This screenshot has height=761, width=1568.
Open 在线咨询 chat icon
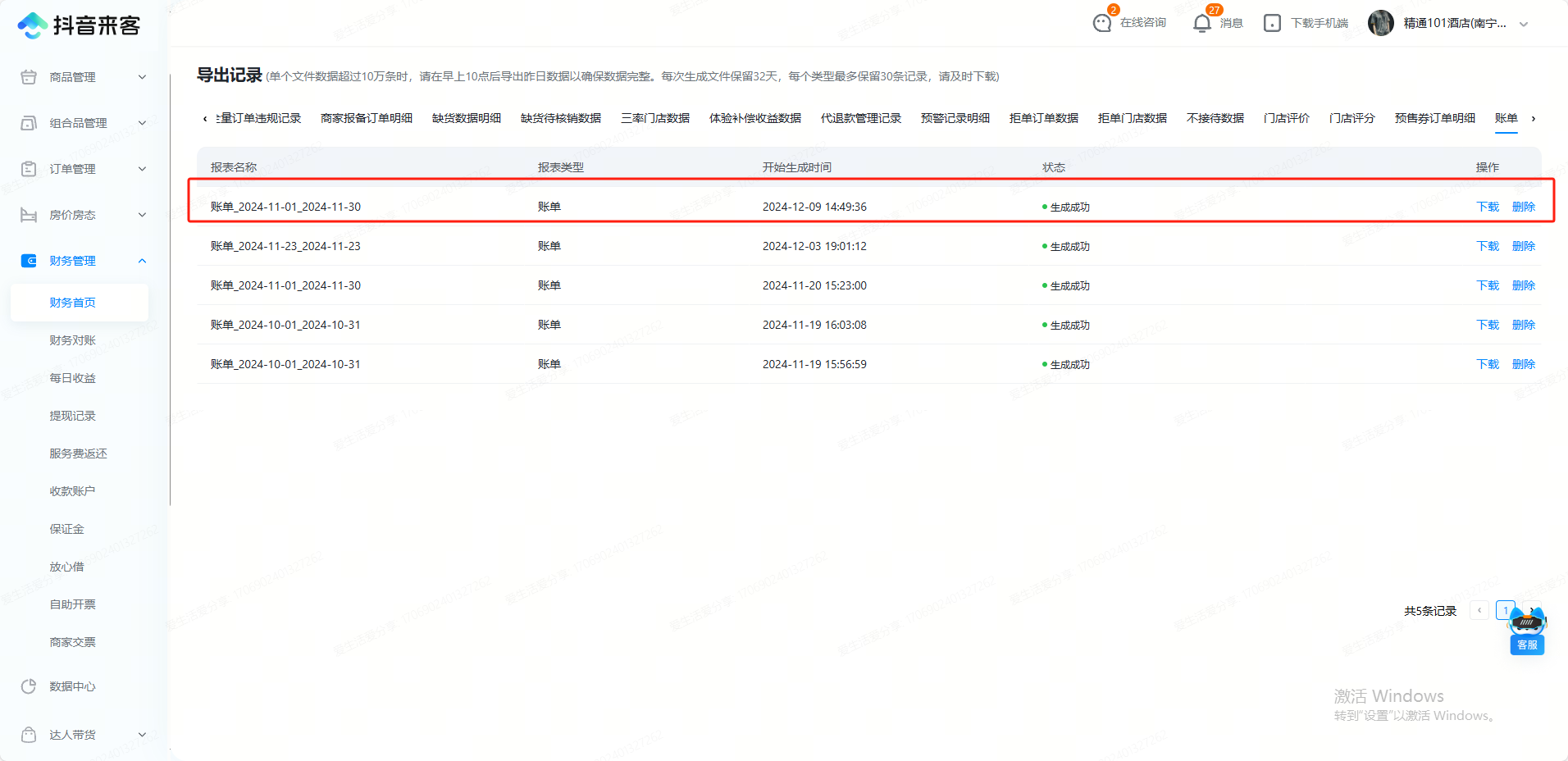point(1102,23)
